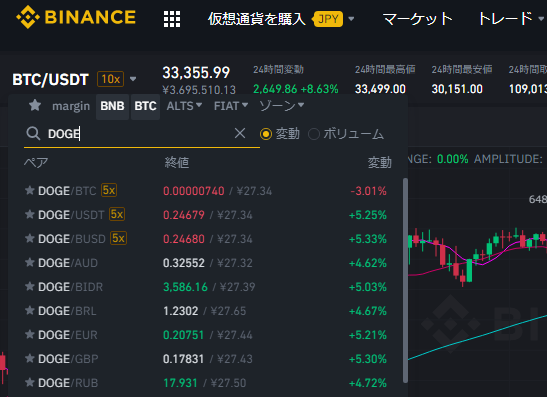547x397 pixels.
Task: Favorite the DOGE/USDT pair star
Action: [x=30, y=215]
